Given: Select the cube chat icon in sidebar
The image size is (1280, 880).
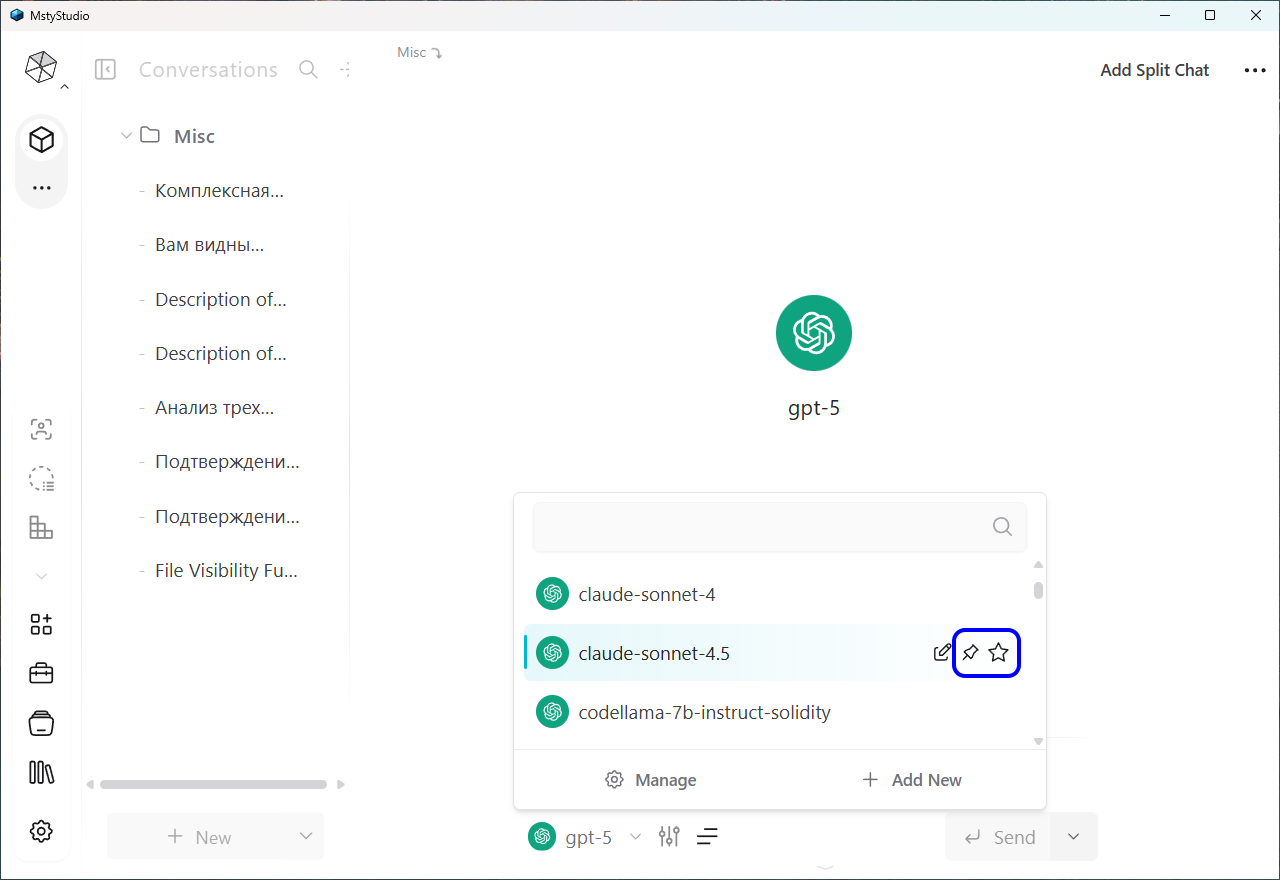Looking at the screenshot, I should coord(41,140).
